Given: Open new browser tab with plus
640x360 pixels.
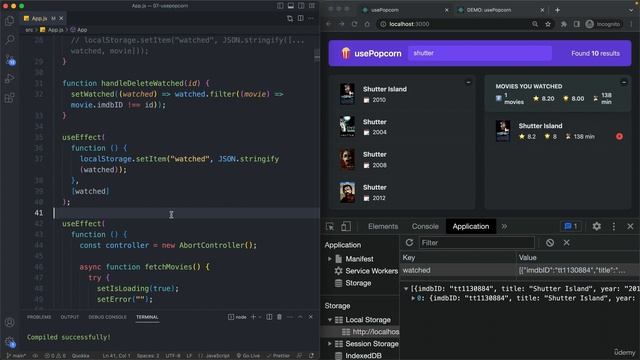Looking at the screenshot, I should [558, 10].
